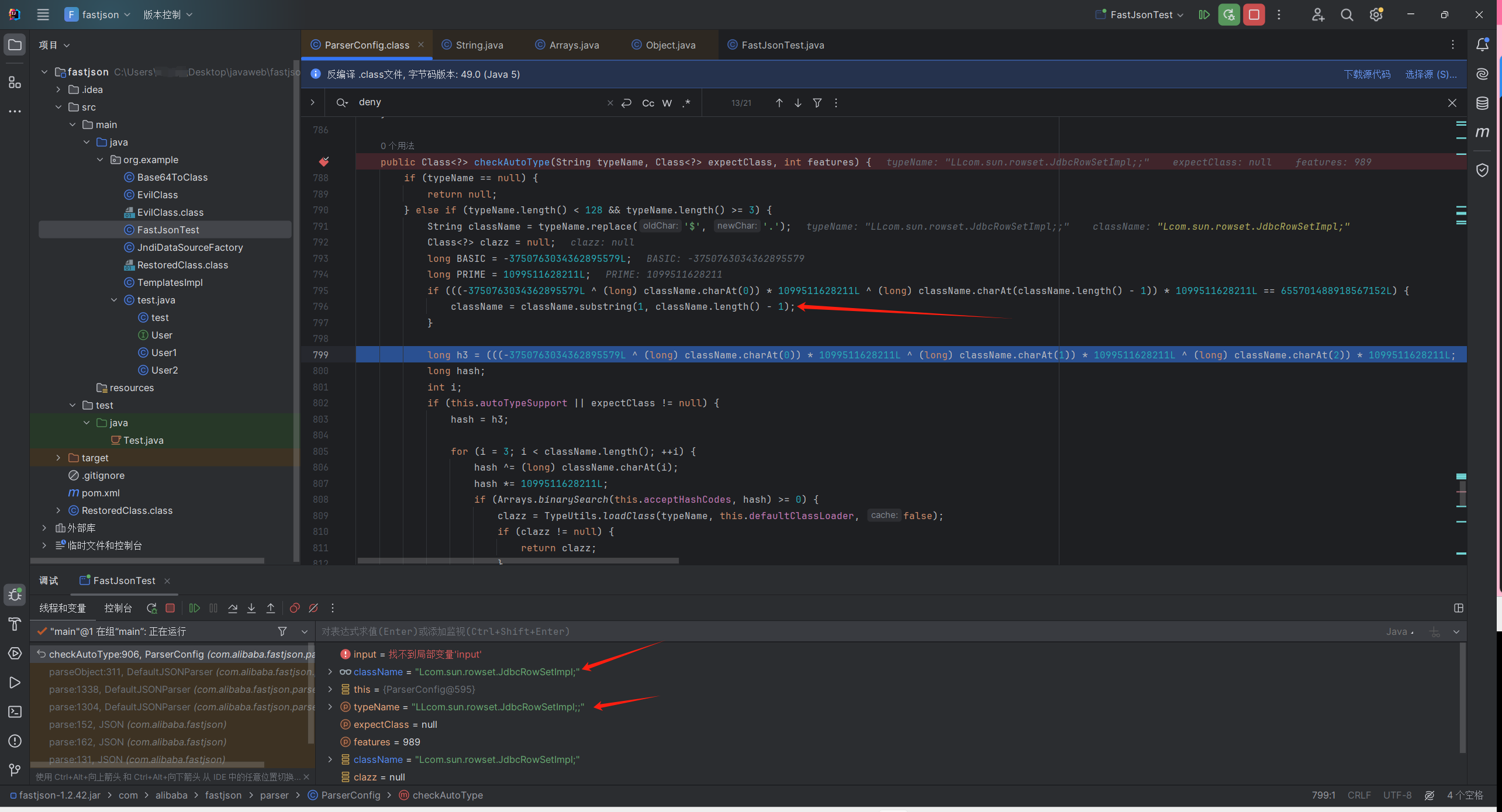Viewport: 1502px width, 812px height.
Task: Open the Terminal tool window icon
Action: (15, 712)
